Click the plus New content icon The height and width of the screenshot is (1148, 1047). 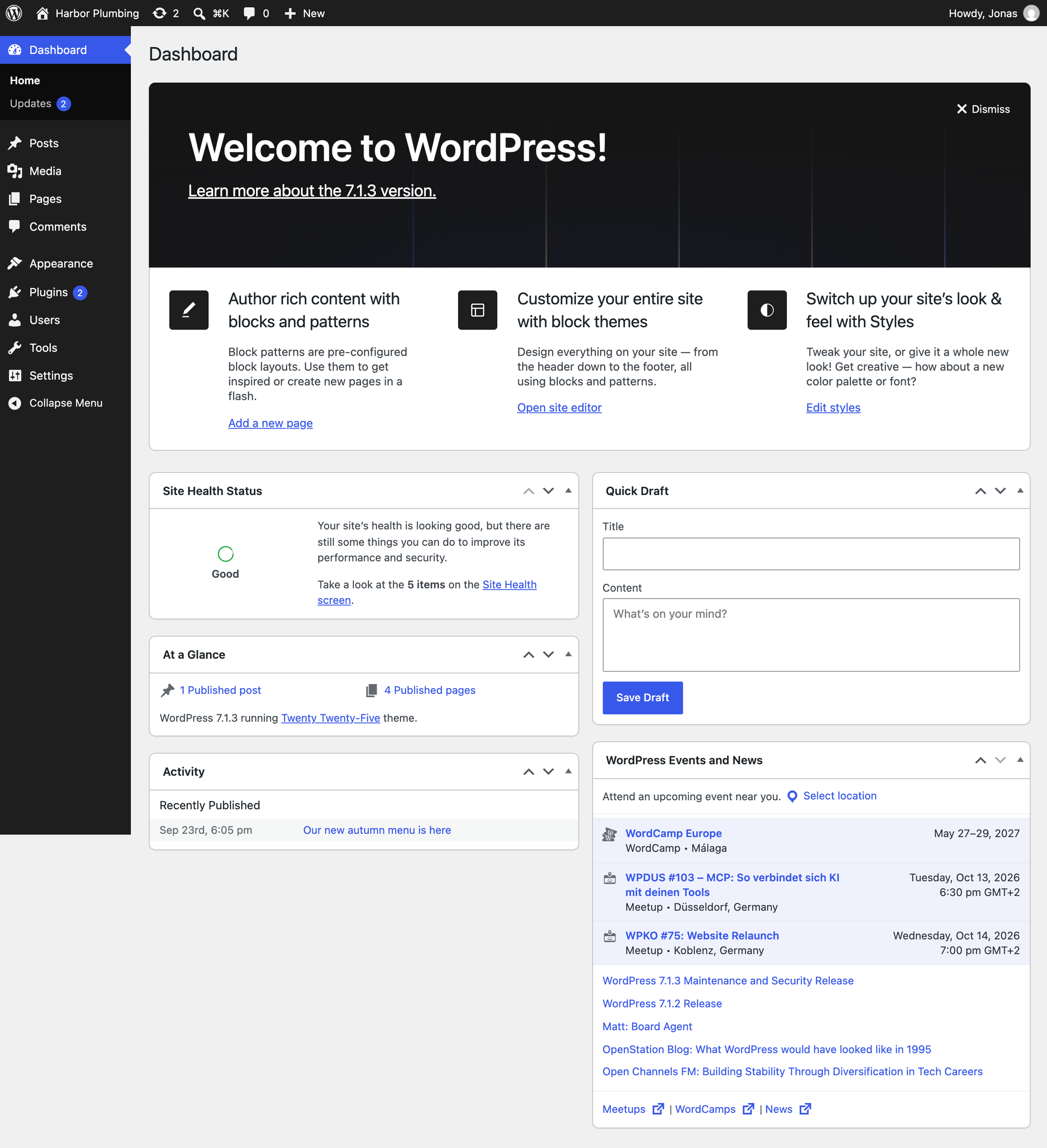pyautogui.click(x=290, y=14)
